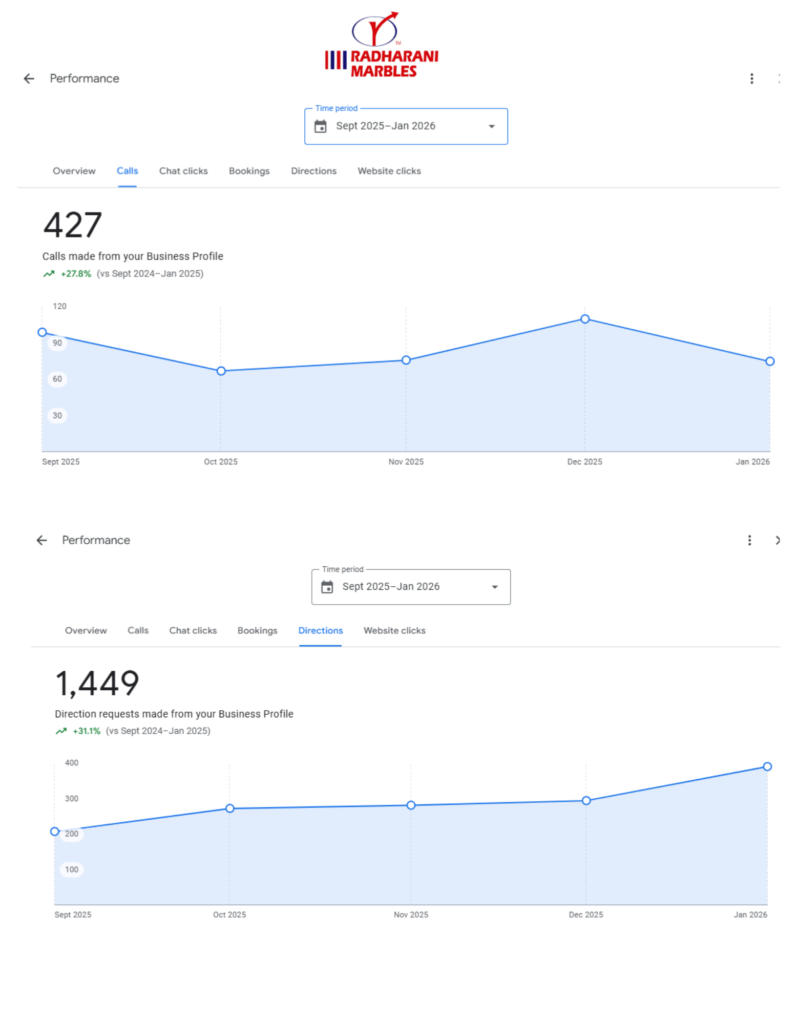Screen dimensions: 797x1024
Task: Click the 200 axis label on the directions chart
Action: (72, 834)
